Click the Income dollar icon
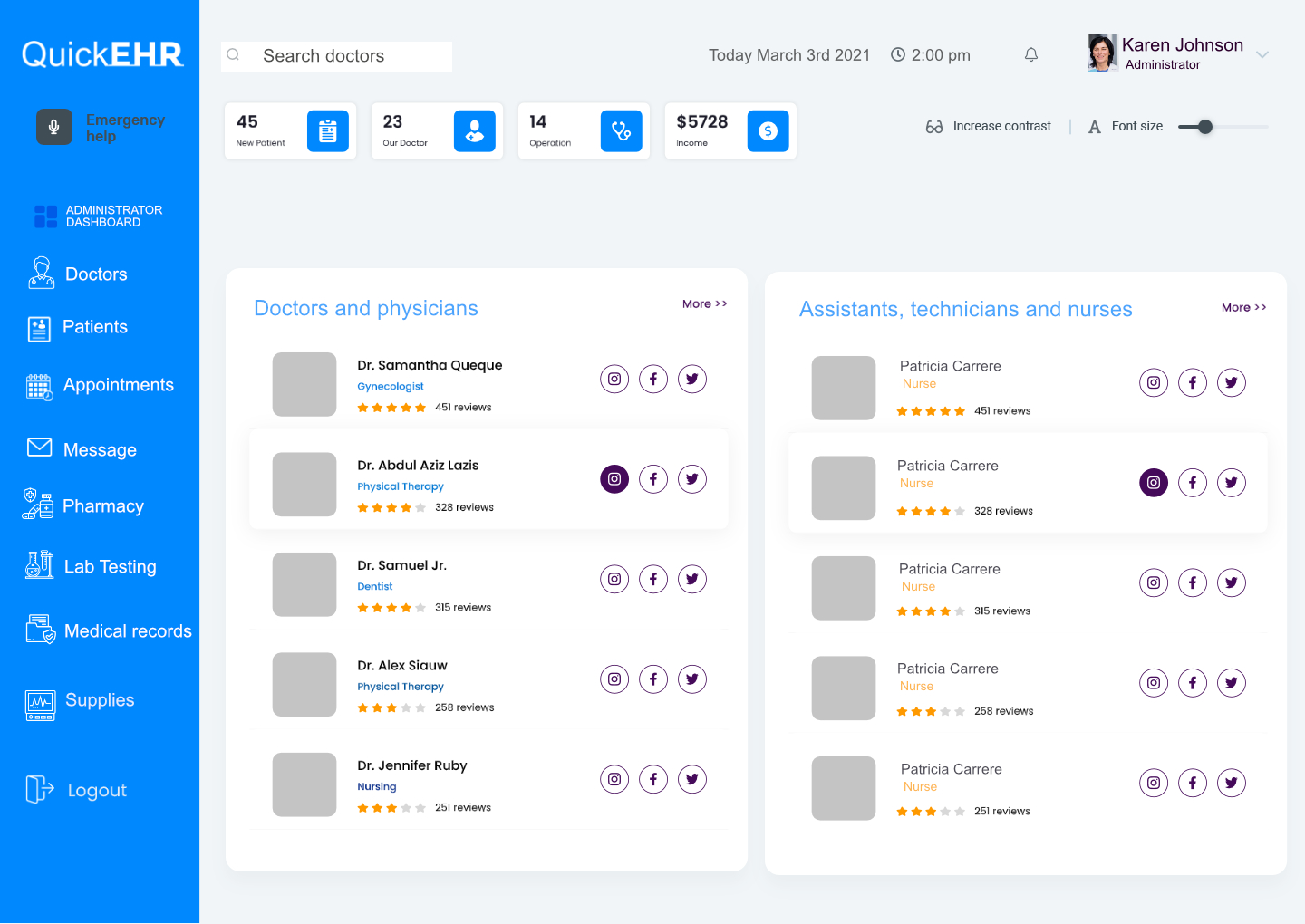 click(768, 131)
